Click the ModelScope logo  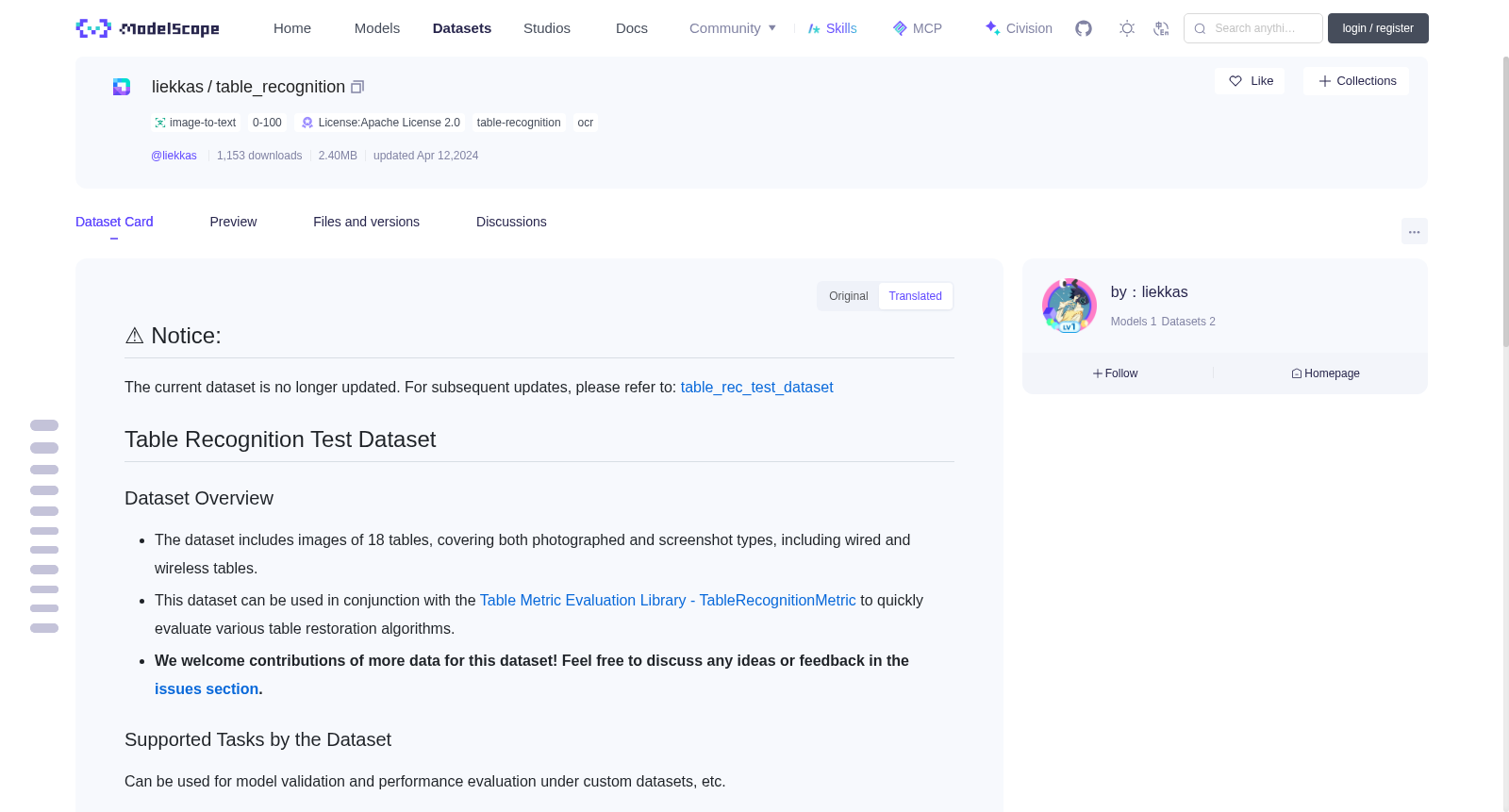[147, 28]
